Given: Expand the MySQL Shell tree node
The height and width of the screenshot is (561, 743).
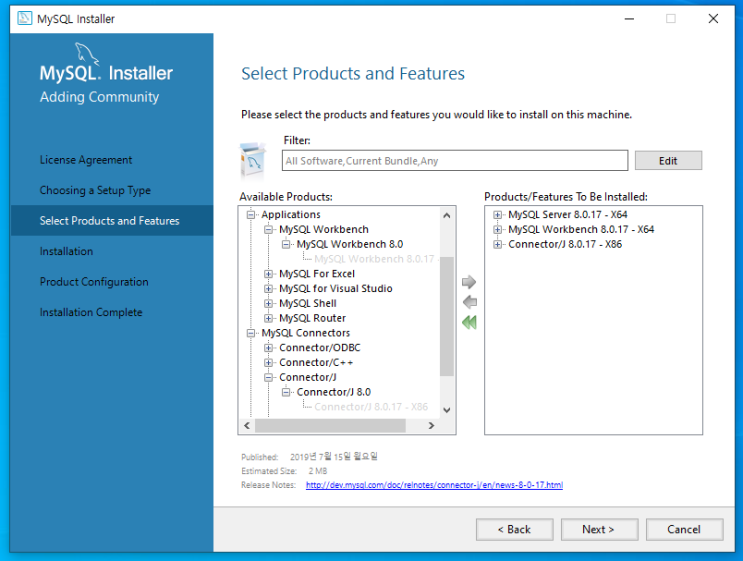Looking at the screenshot, I should coord(269,303).
